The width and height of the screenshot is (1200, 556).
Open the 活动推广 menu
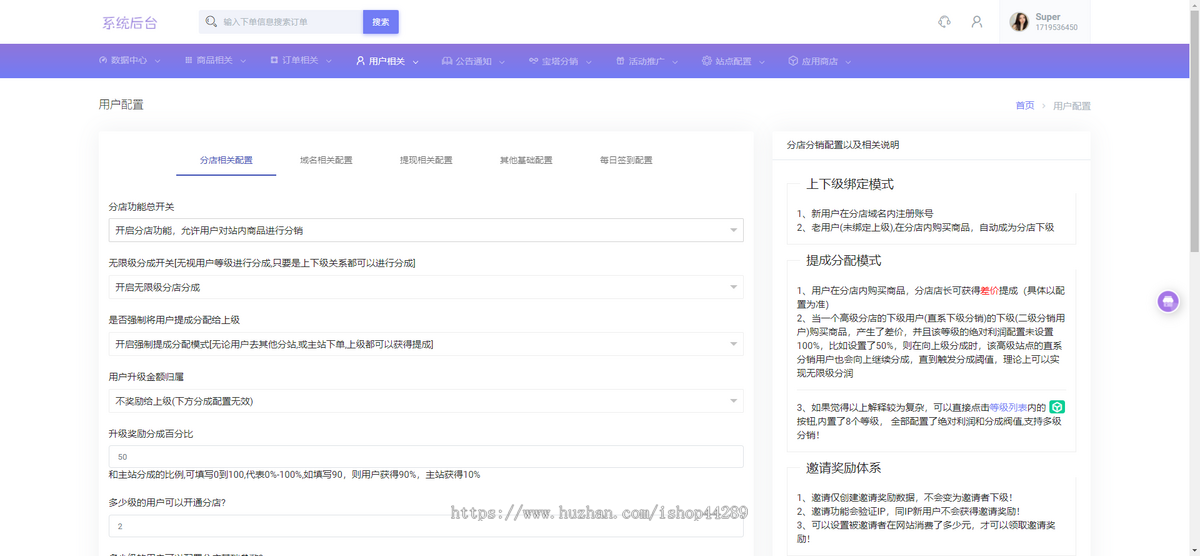pos(646,61)
